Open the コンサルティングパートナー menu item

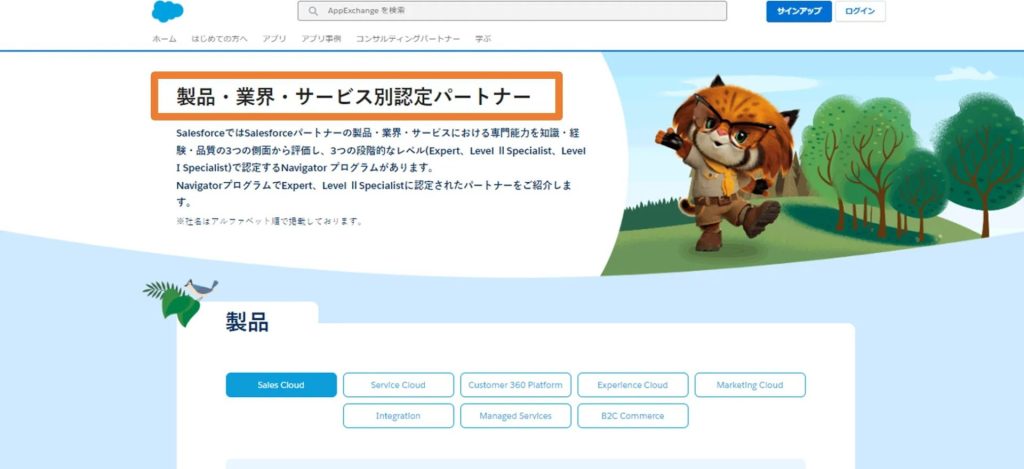pos(408,39)
